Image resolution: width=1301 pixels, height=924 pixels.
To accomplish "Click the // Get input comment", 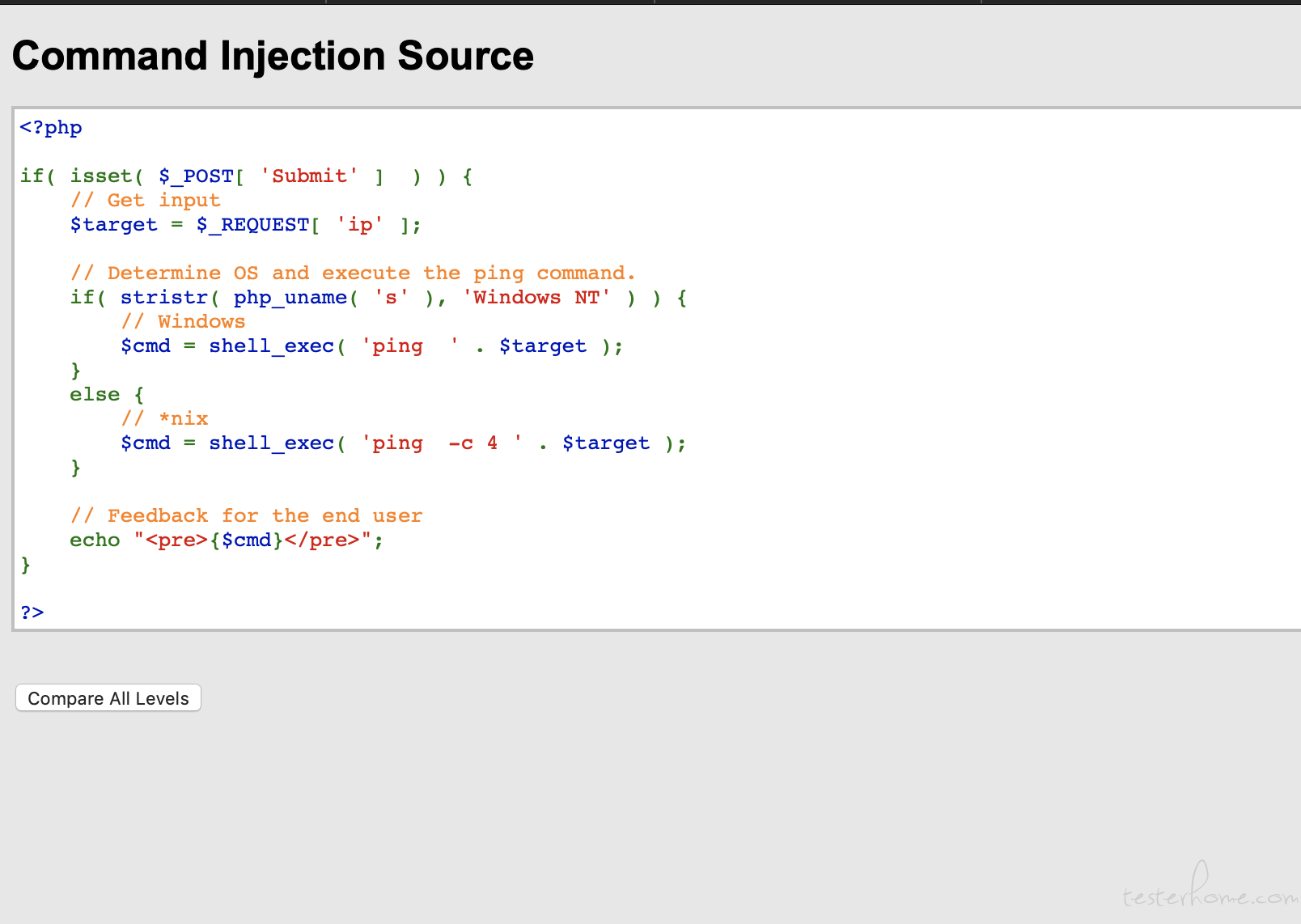I will point(145,201).
